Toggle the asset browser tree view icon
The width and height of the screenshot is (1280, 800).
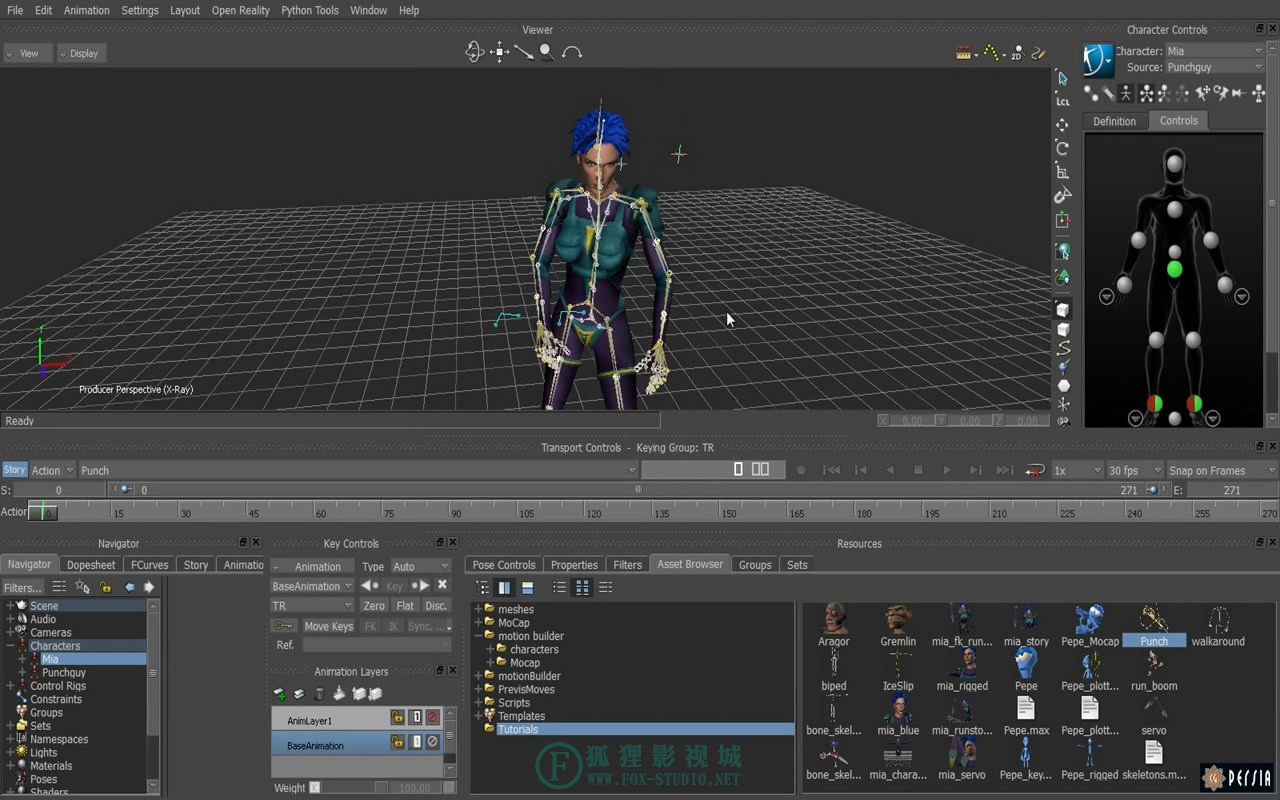(x=482, y=588)
